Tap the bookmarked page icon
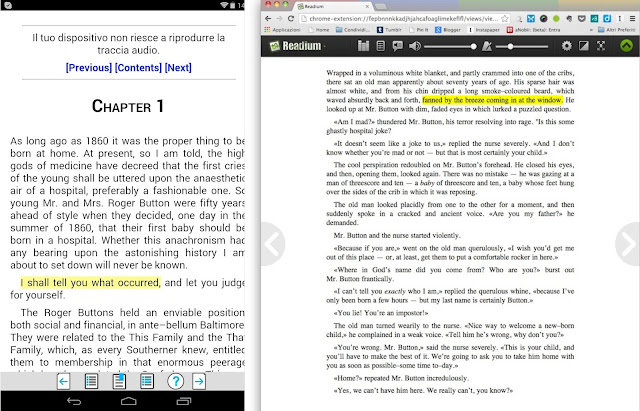This screenshot has height=411, width=640. click(x=119, y=381)
